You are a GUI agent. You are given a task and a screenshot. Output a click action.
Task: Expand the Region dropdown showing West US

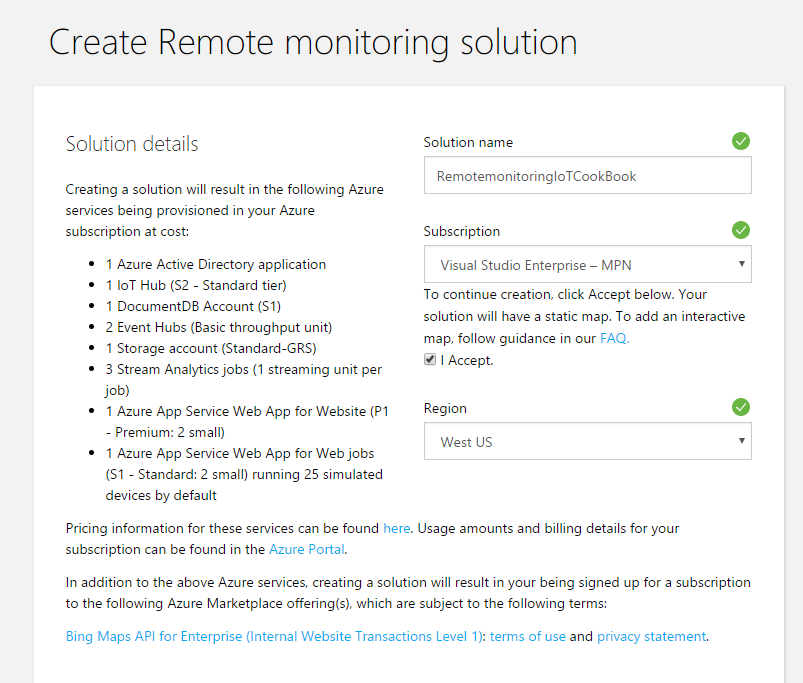tap(587, 442)
